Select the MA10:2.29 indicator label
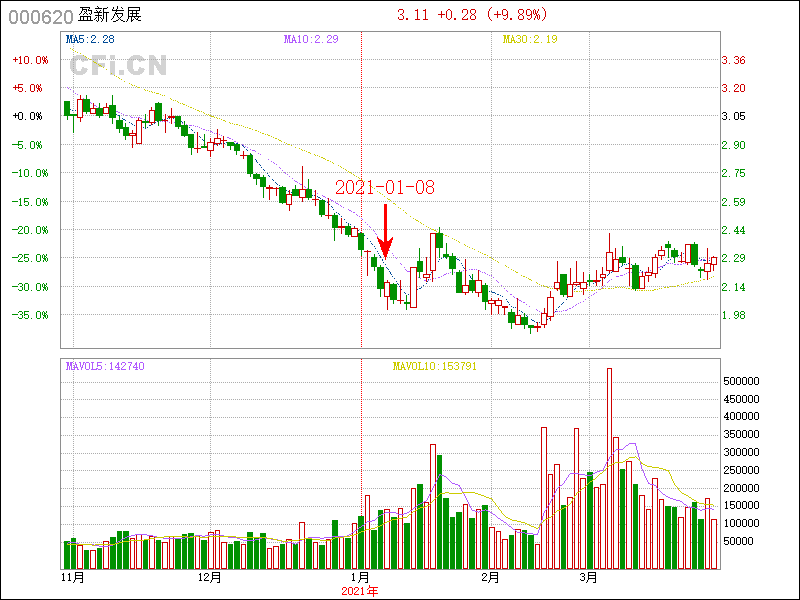The width and height of the screenshot is (800, 600). [x=311, y=39]
